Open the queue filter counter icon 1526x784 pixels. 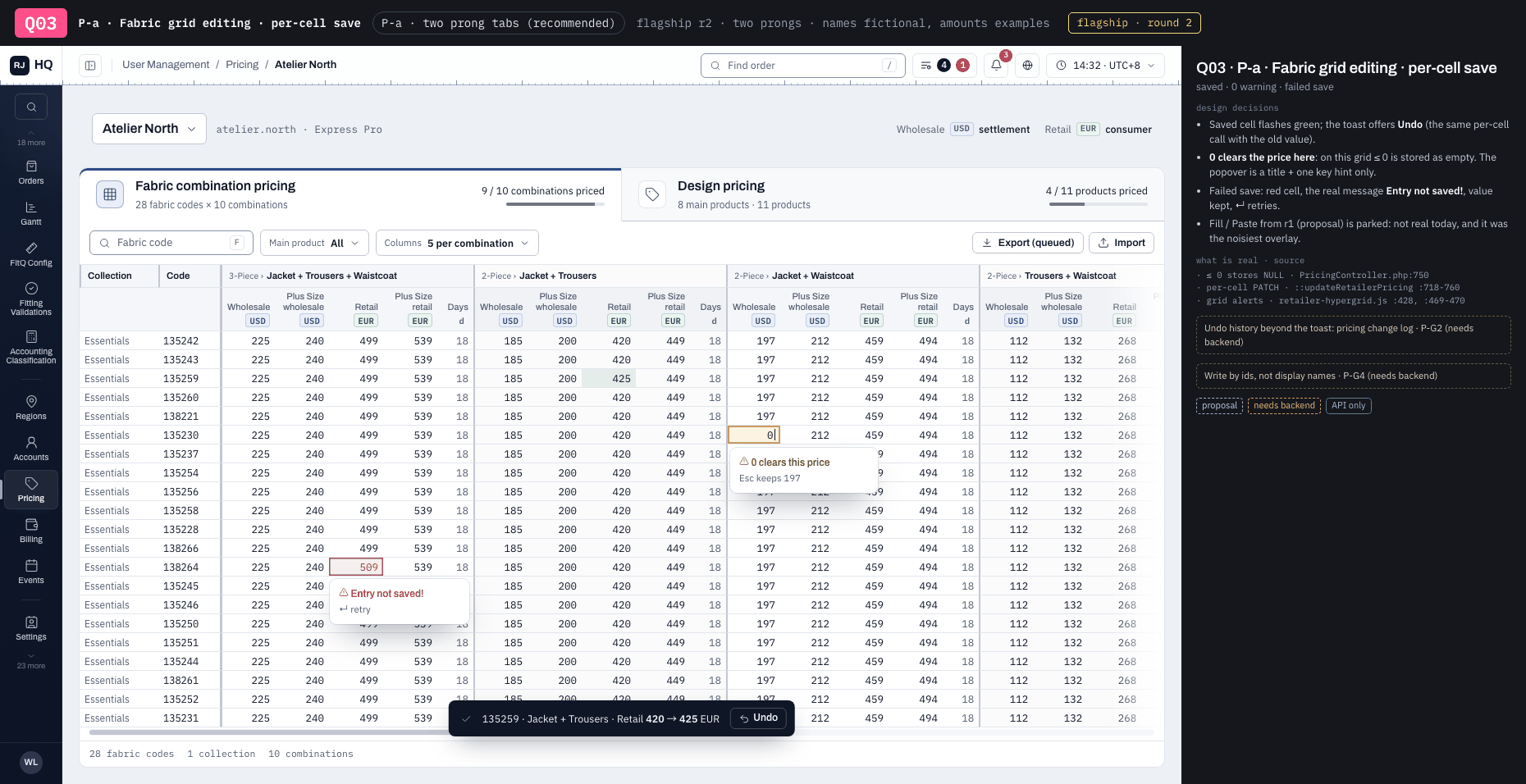944,65
